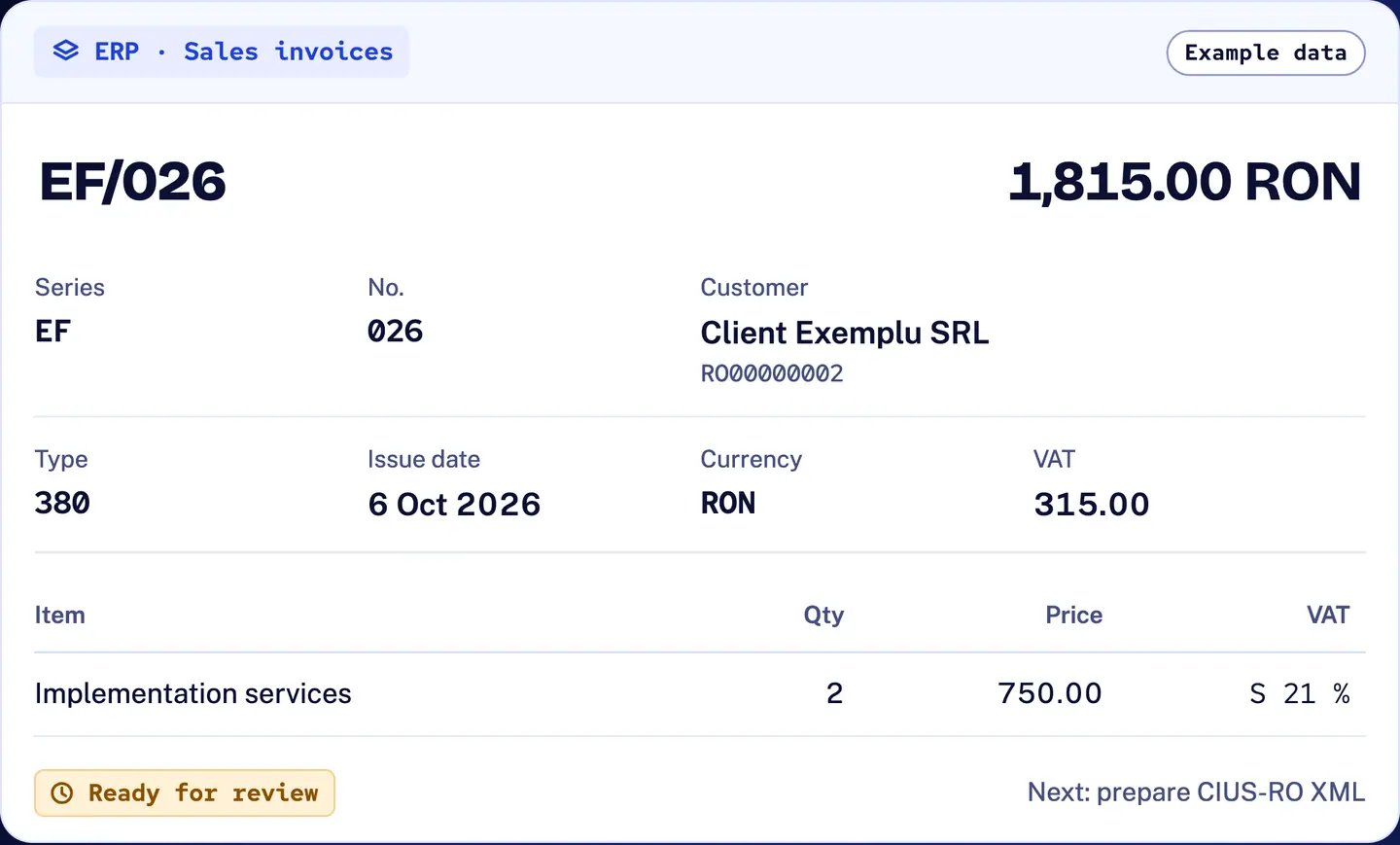Click the "Example data" pill
Screen dimensions: 1400x845
(x=1266, y=53)
